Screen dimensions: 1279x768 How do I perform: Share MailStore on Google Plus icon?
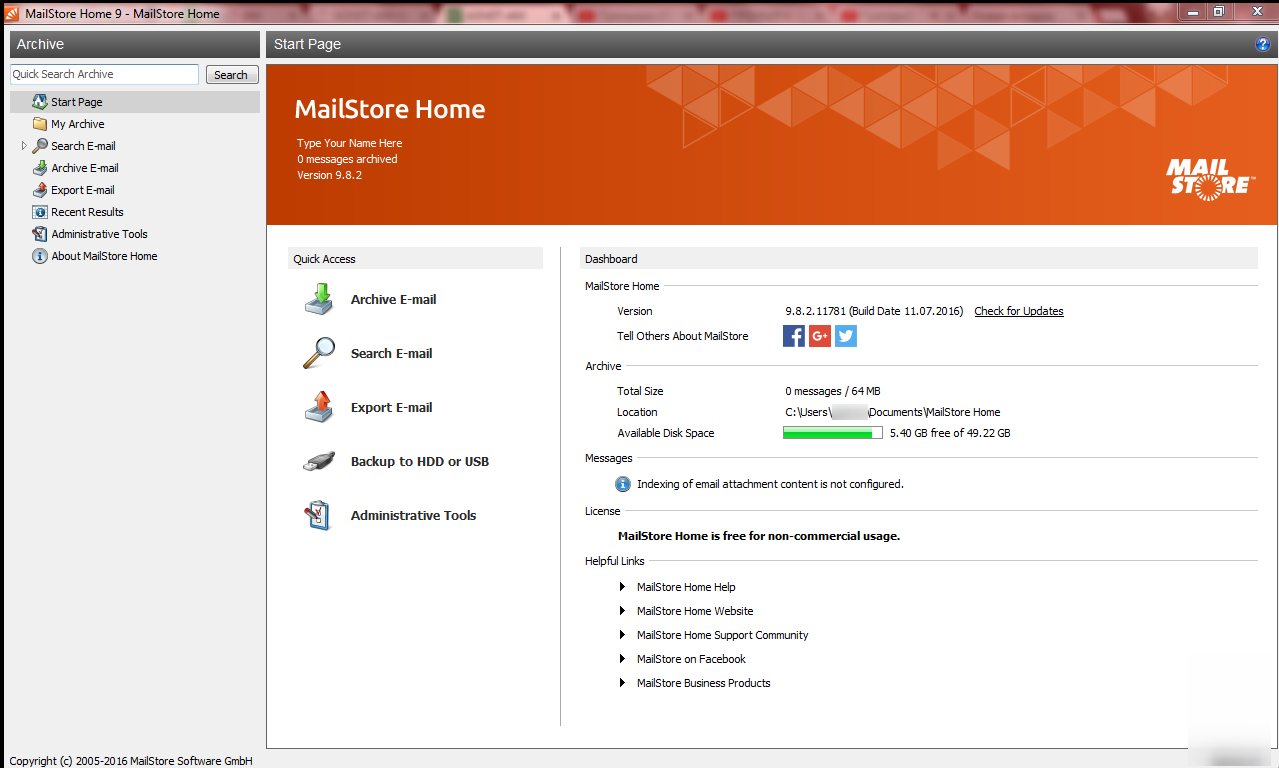point(820,336)
